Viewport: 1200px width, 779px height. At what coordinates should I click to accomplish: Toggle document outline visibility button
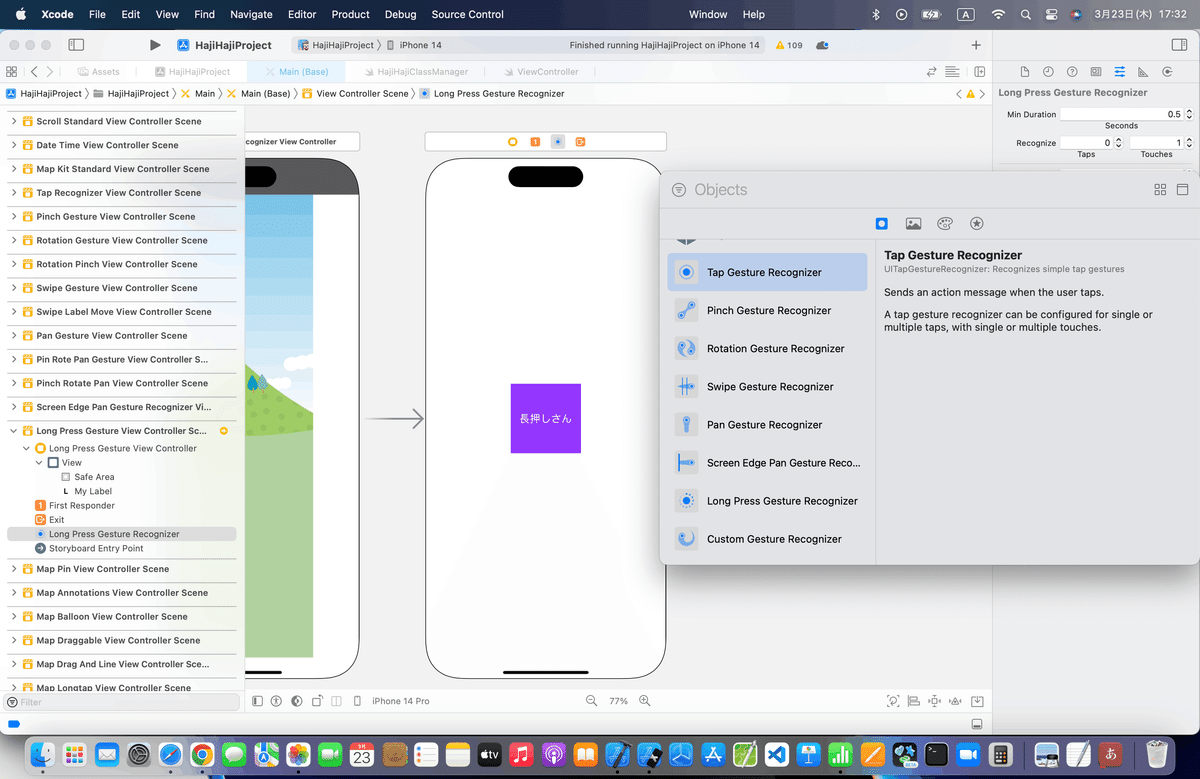pyautogui.click(x=258, y=701)
